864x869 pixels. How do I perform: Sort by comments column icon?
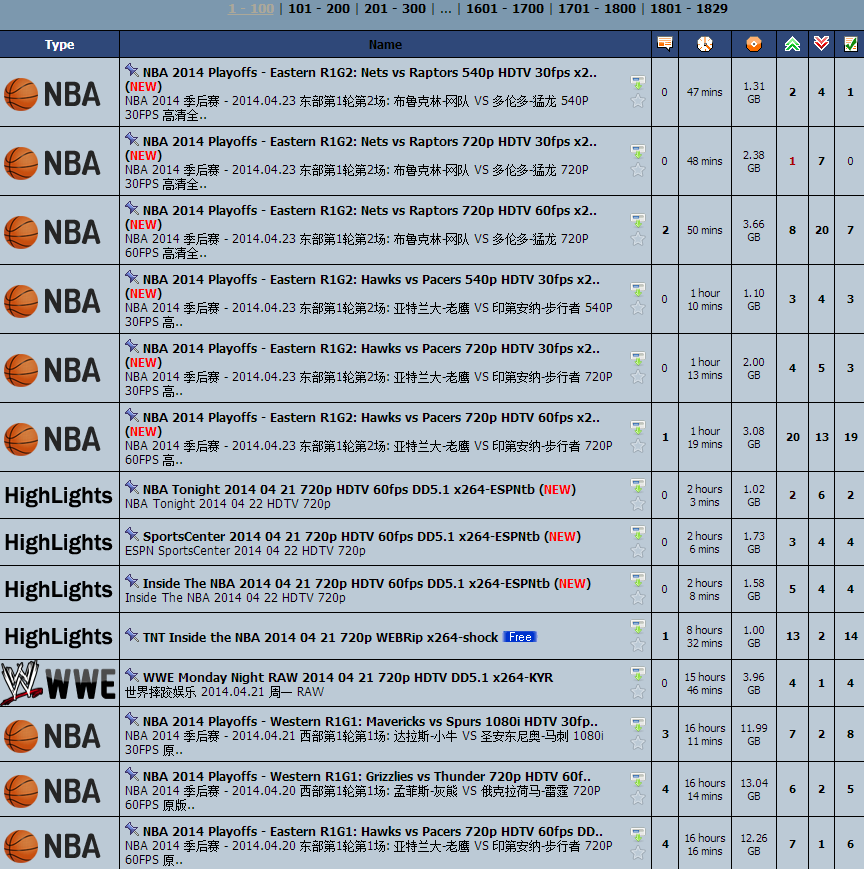tap(664, 44)
